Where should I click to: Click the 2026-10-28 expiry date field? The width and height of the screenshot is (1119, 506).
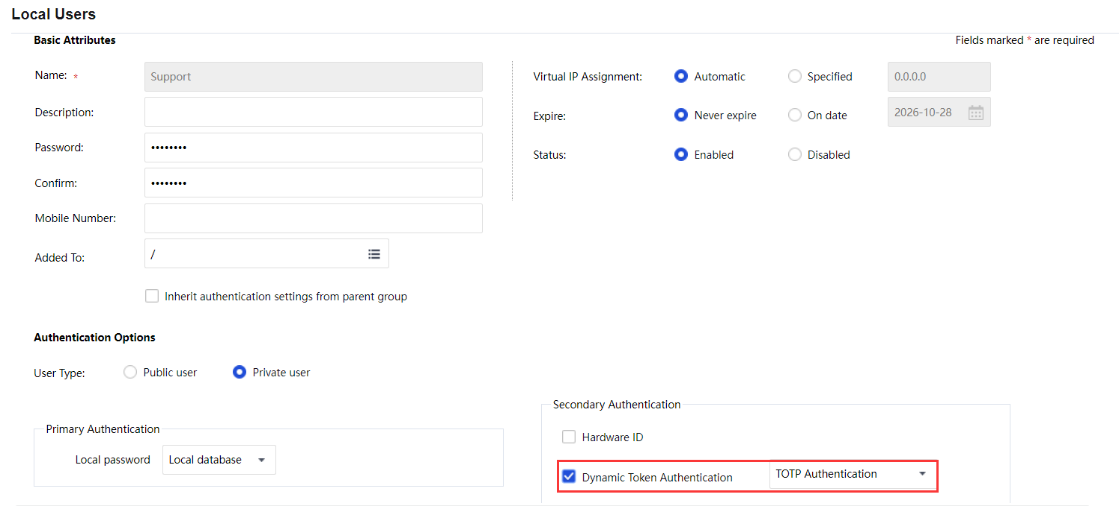[925, 113]
